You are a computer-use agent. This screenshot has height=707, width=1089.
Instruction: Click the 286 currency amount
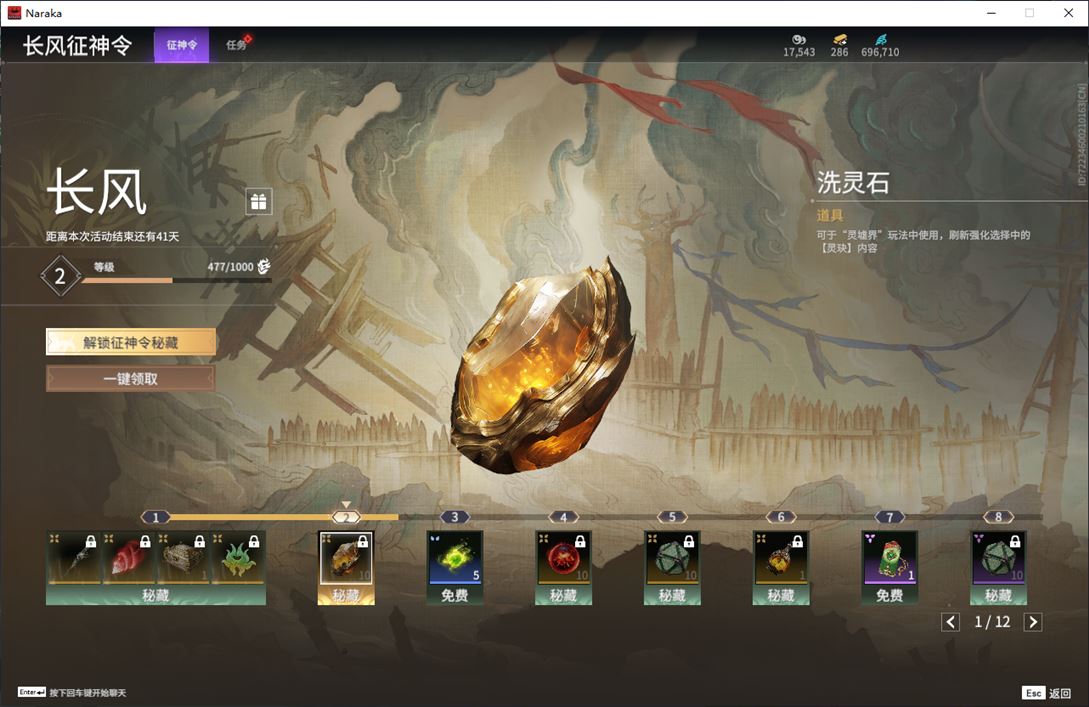click(x=840, y=52)
